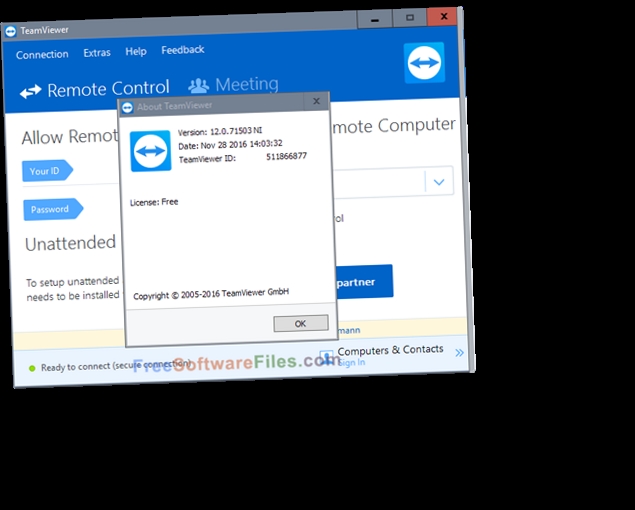The height and width of the screenshot is (510, 635).
Task: Click the About dialog title icon
Action: (128, 108)
